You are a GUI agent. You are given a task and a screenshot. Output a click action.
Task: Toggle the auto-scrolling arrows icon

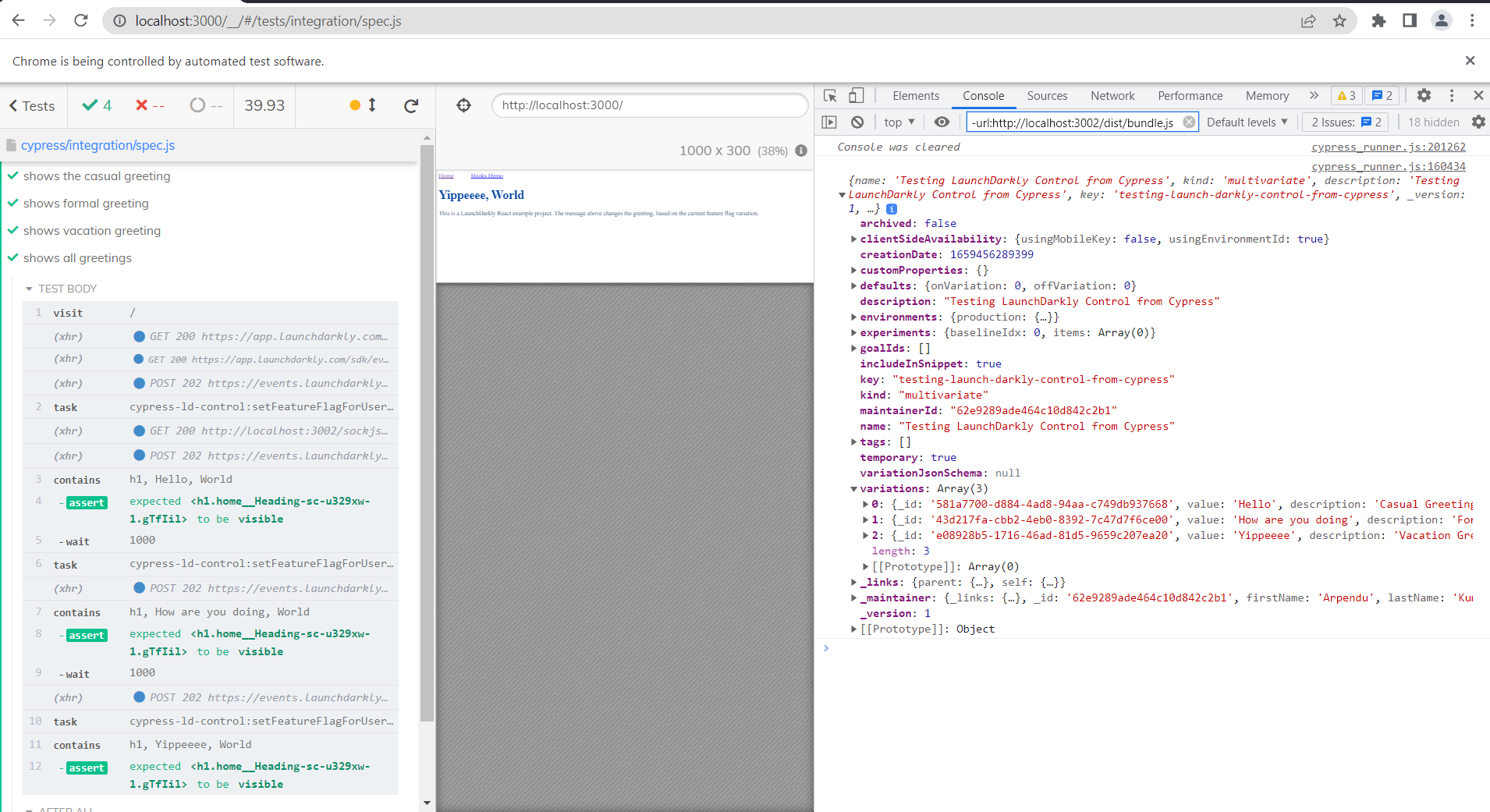[x=372, y=105]
